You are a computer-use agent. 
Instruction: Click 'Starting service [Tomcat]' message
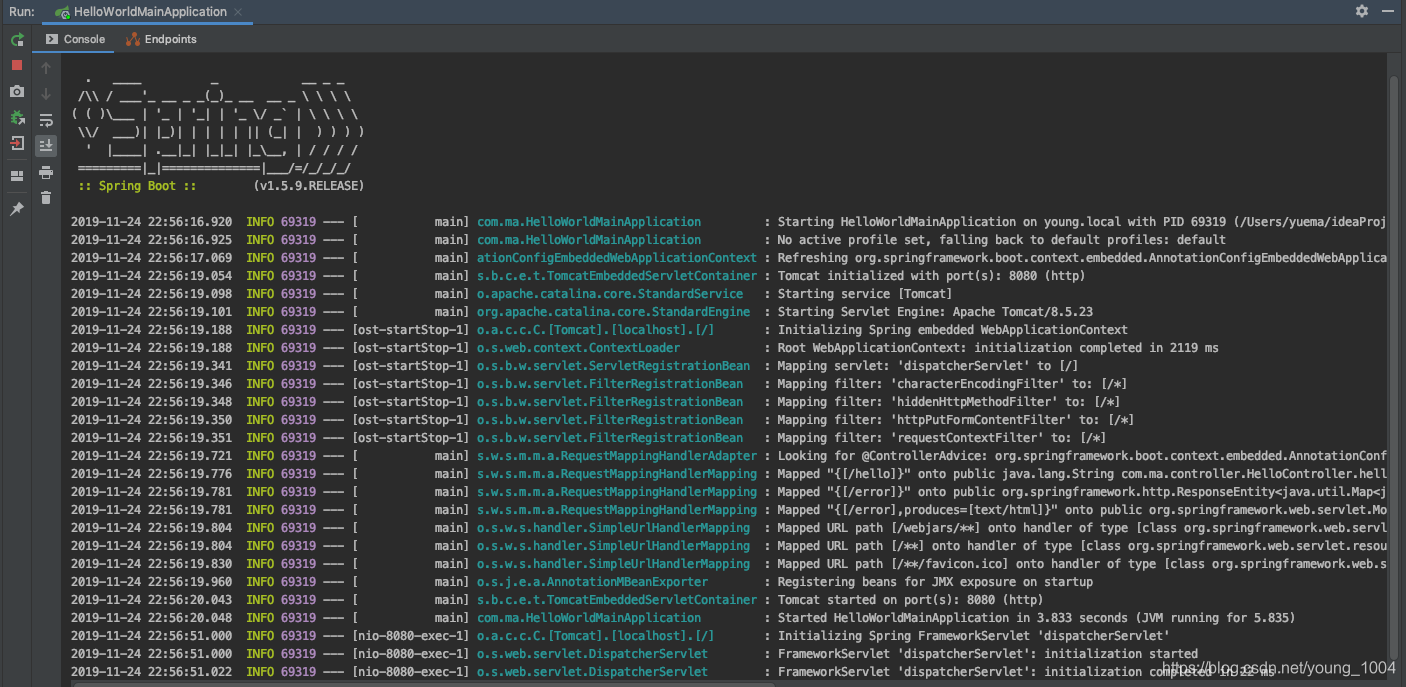[x=865, y=294]
